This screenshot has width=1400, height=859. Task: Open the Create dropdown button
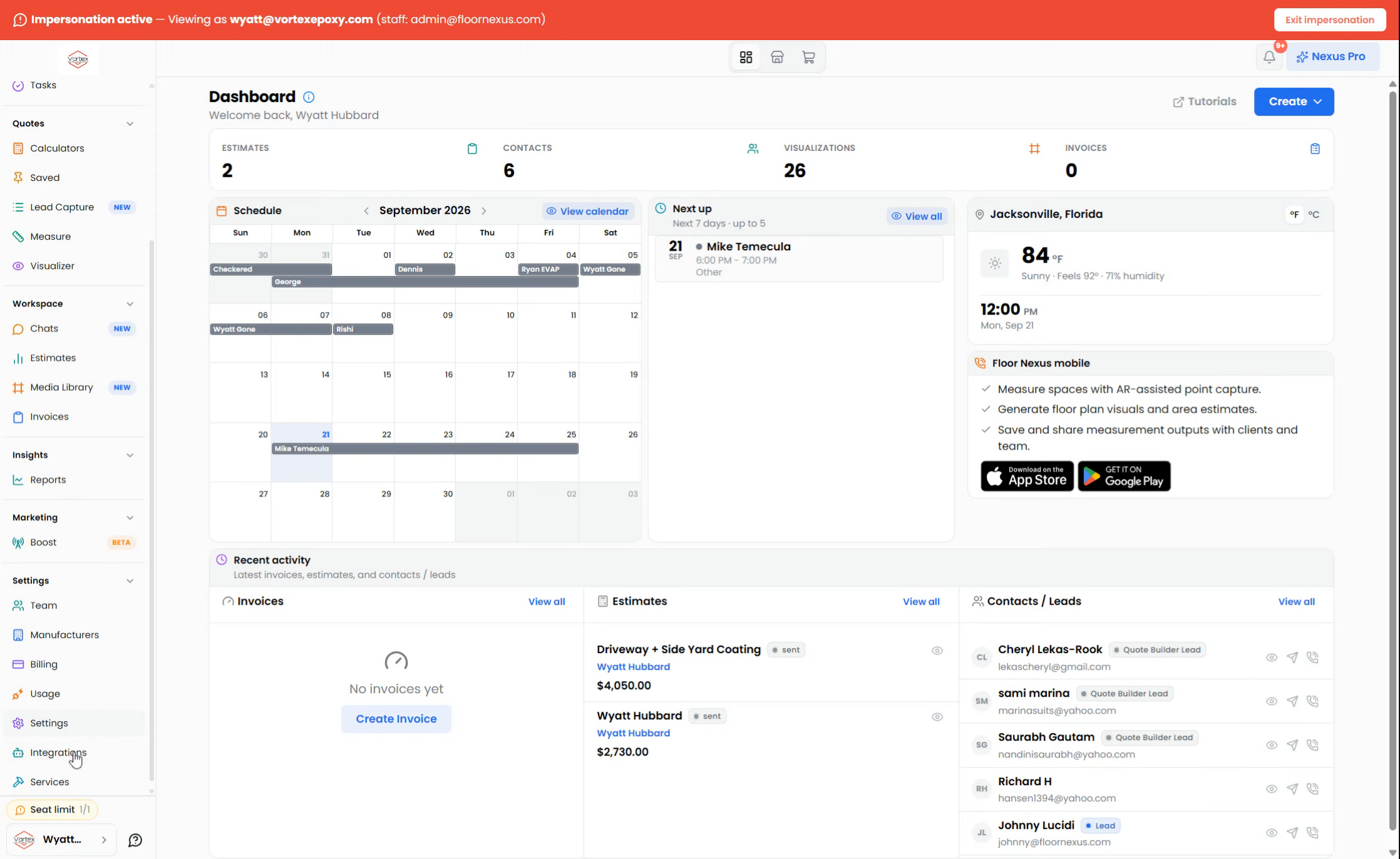(x=1294, y=101)
